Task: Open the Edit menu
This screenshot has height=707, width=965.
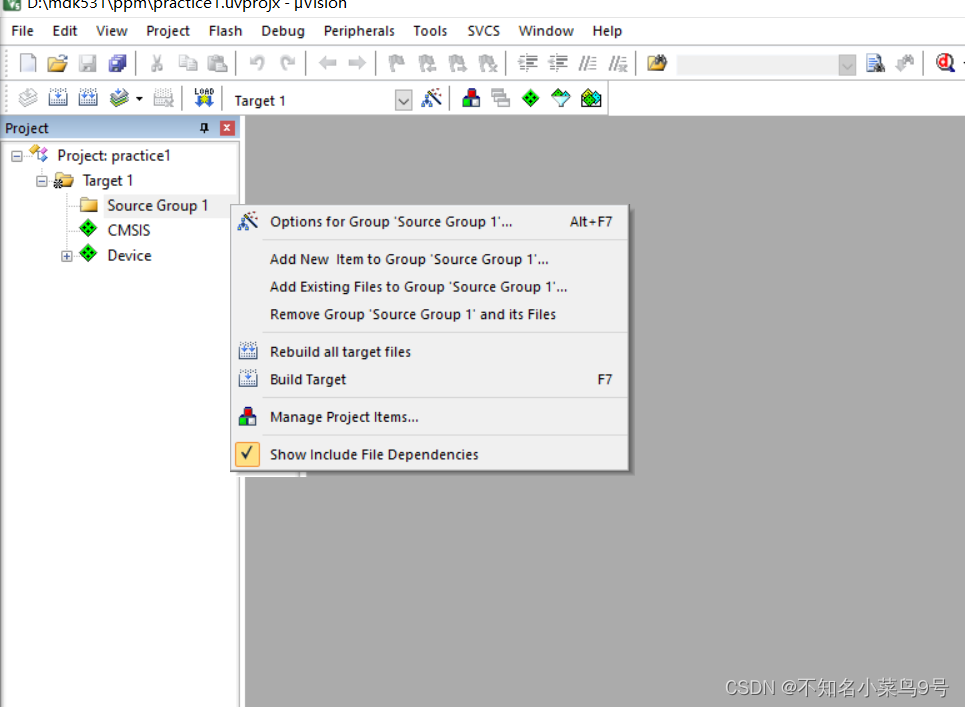Action: coord(65,31)
